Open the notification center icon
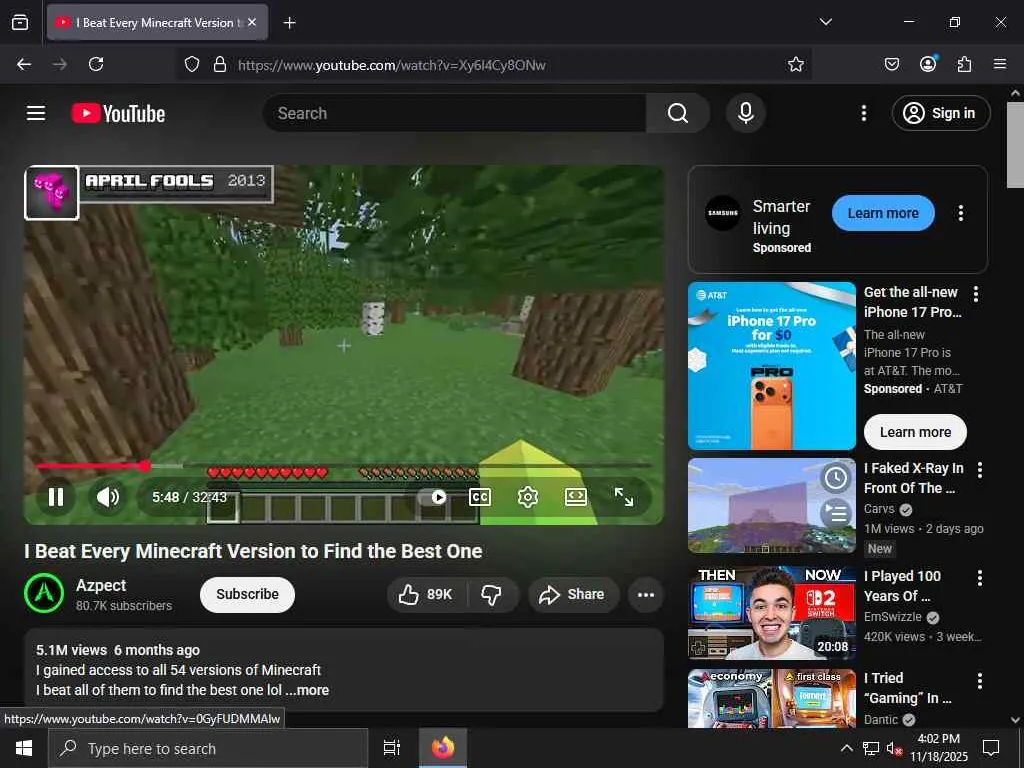 [991, 748]
